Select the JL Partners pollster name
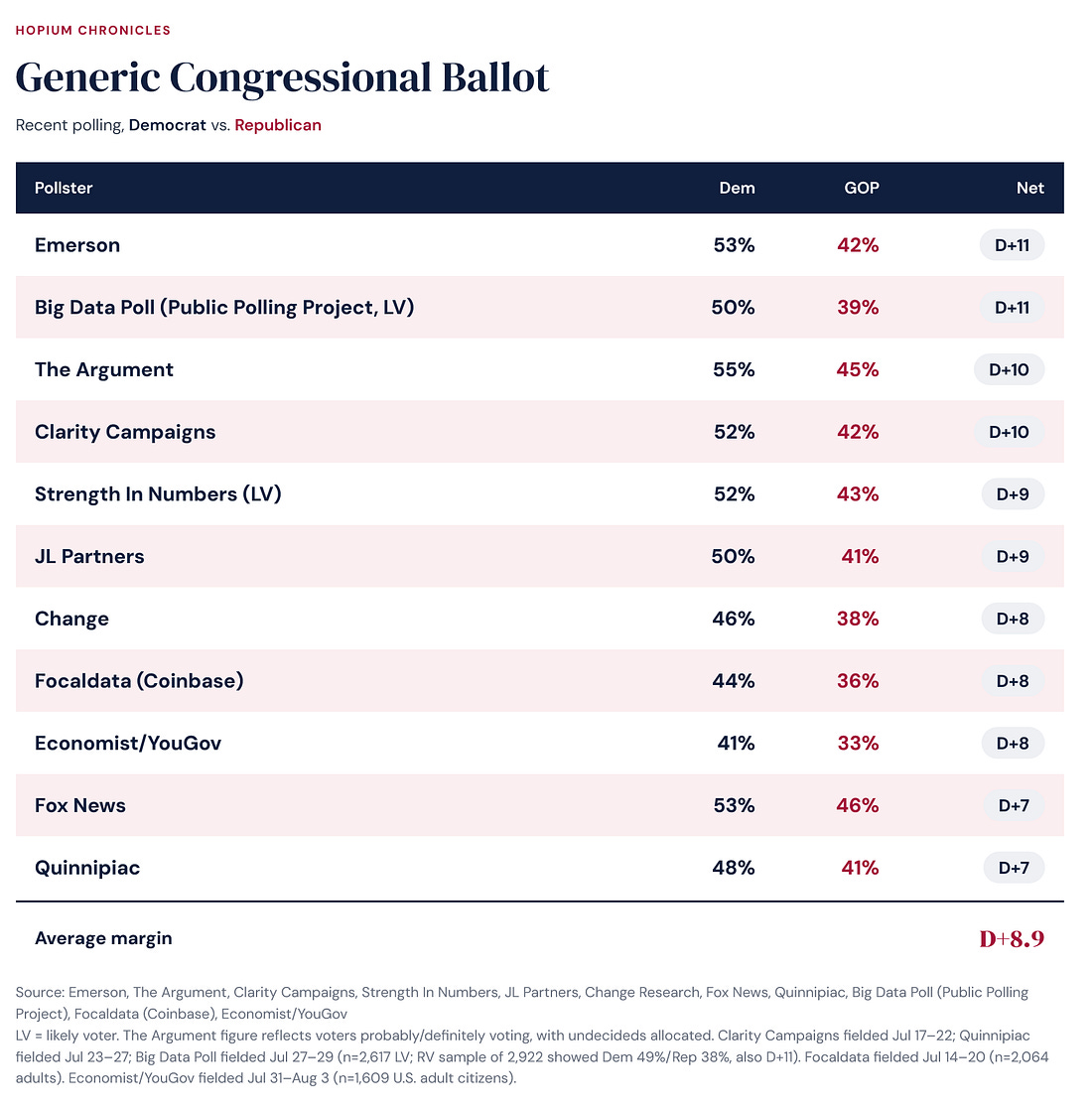1092x1109 pixels. (x=89, y=557)
